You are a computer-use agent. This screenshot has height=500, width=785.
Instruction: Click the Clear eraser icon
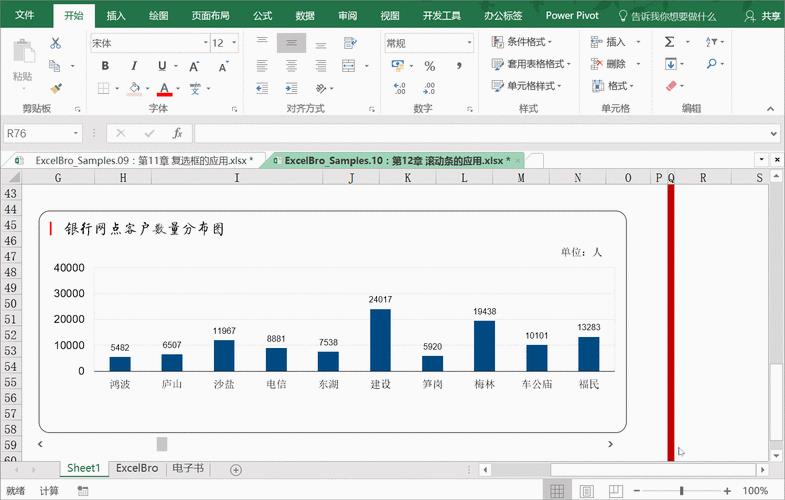pos(671,86)
